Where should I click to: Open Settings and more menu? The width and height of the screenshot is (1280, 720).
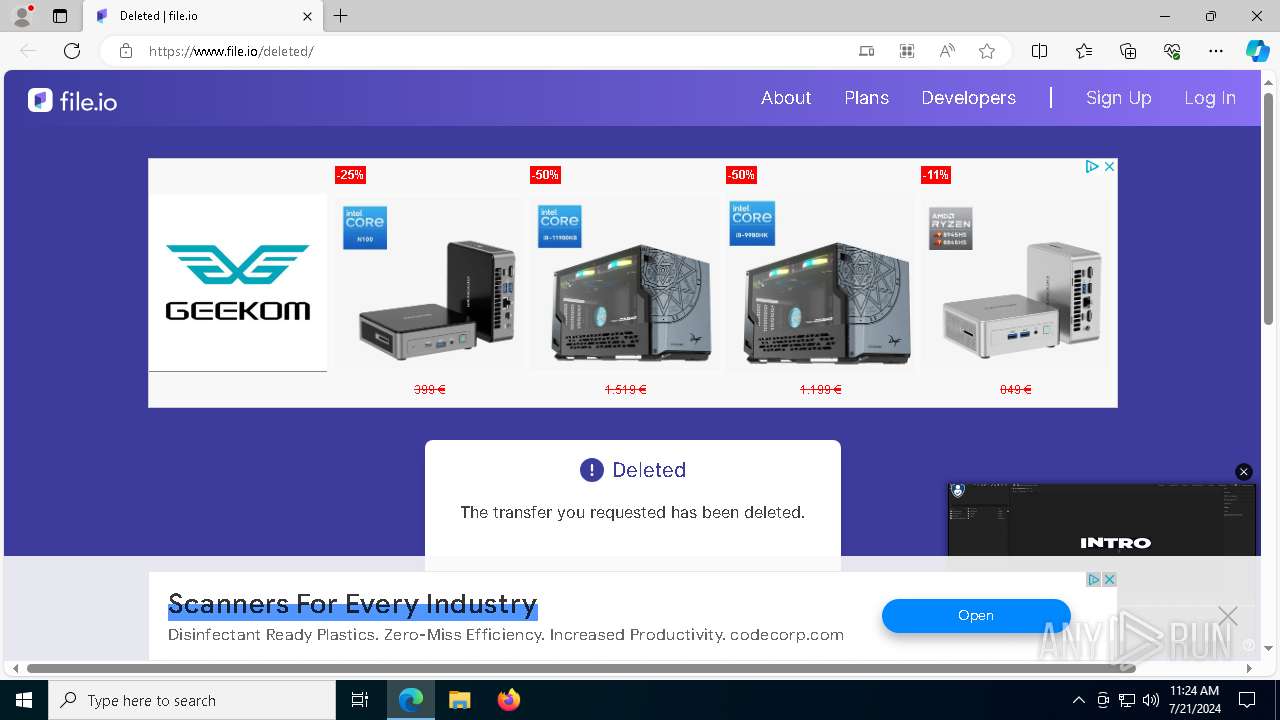click(x=1216, y=51)
